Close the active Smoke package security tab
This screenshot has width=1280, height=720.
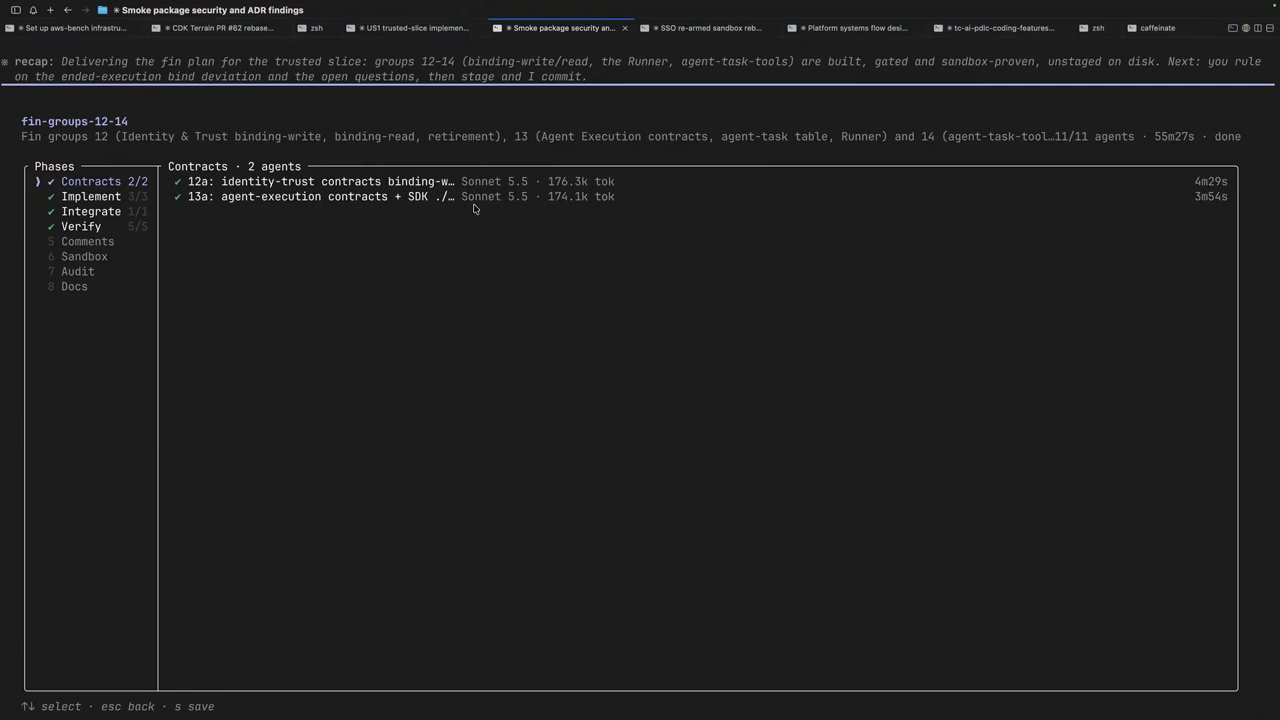(625, 28)
